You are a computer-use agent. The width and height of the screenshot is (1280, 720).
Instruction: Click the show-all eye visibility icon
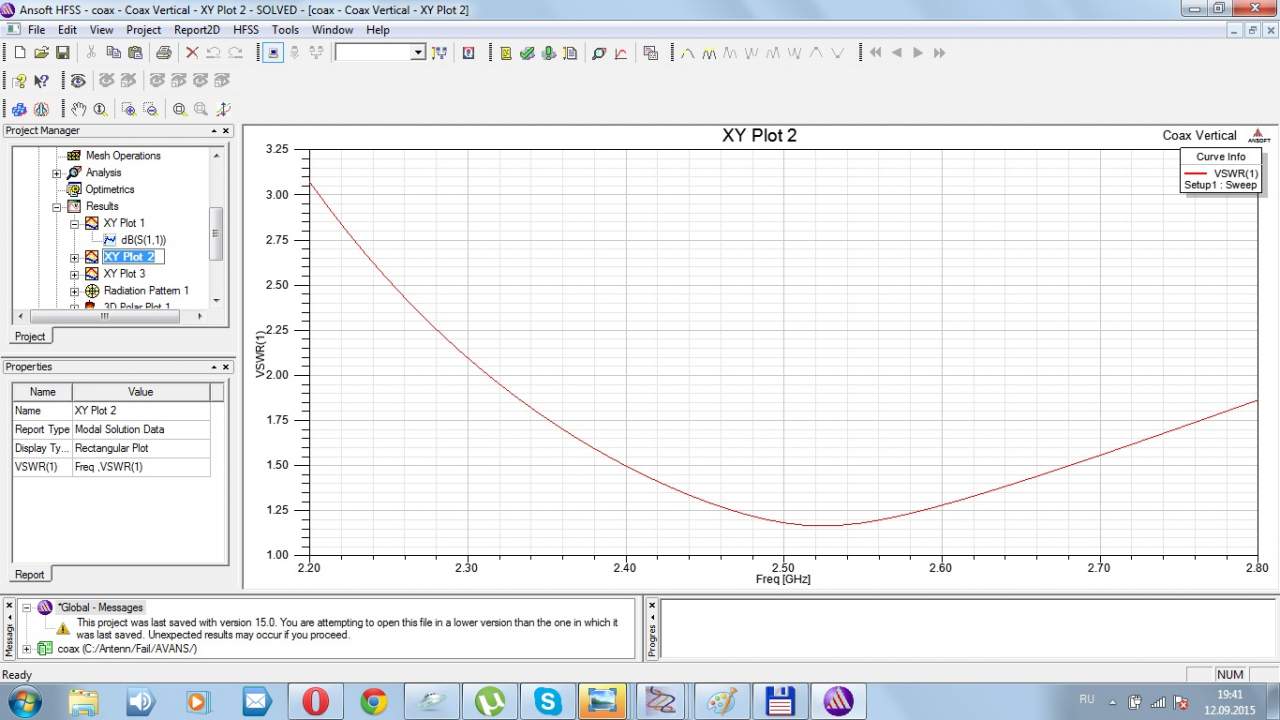(78, 81)
